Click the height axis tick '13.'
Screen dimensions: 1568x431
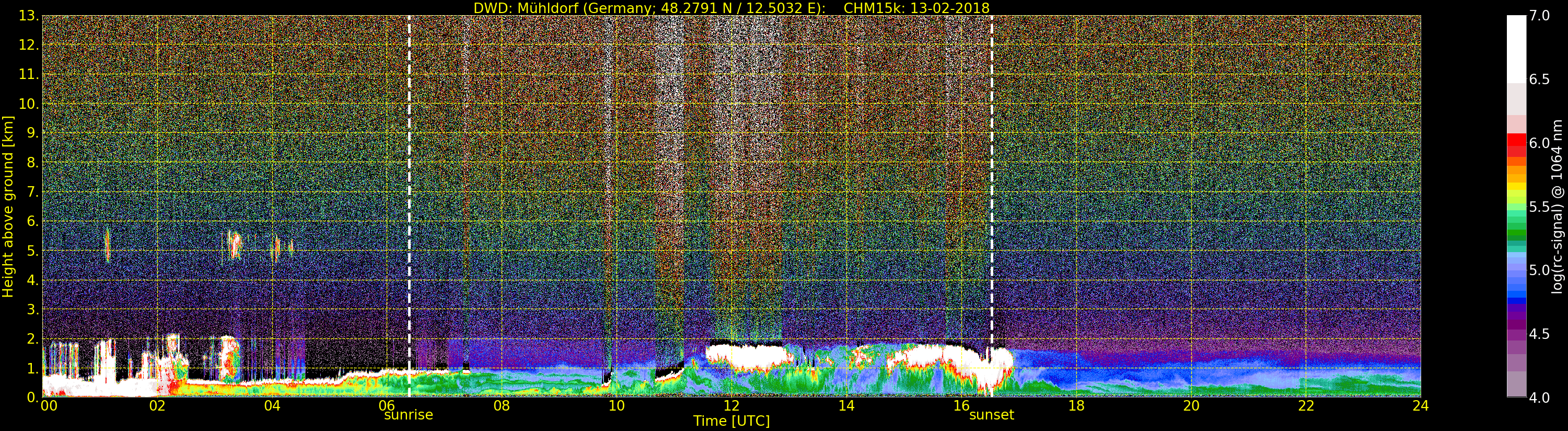point(29,16)
